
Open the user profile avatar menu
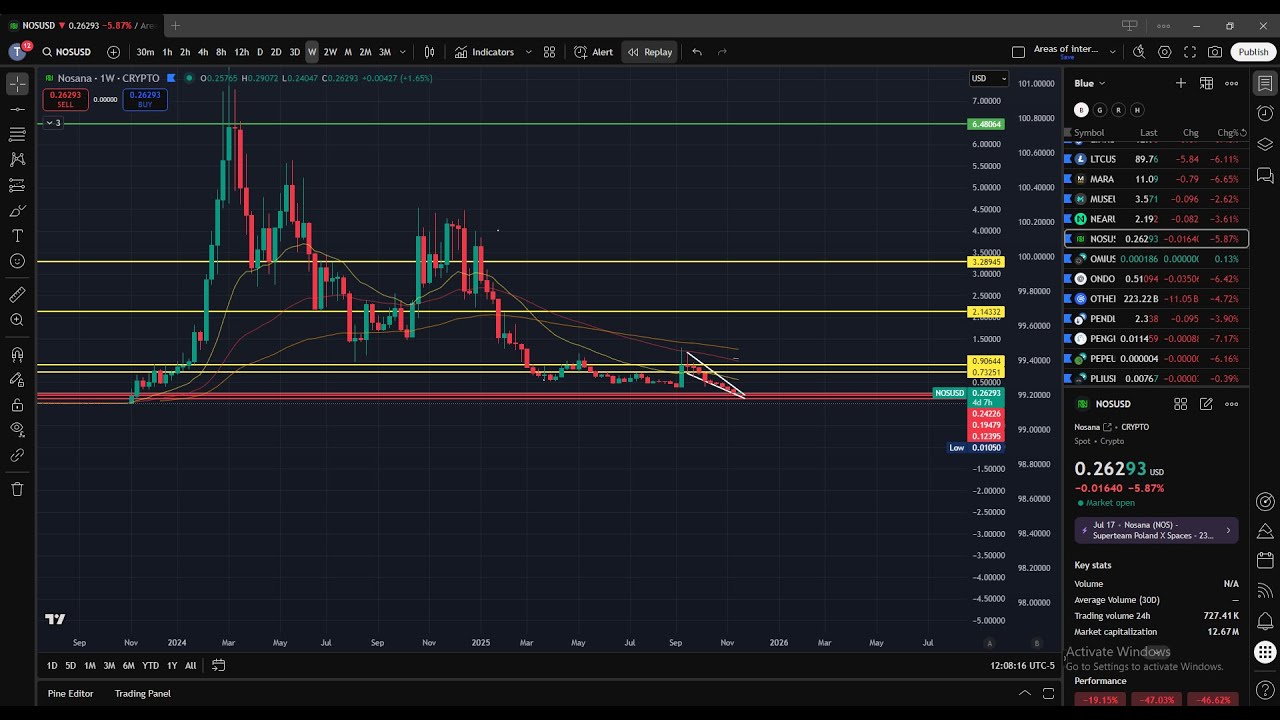pyautogui.click(x=17, y=52)
